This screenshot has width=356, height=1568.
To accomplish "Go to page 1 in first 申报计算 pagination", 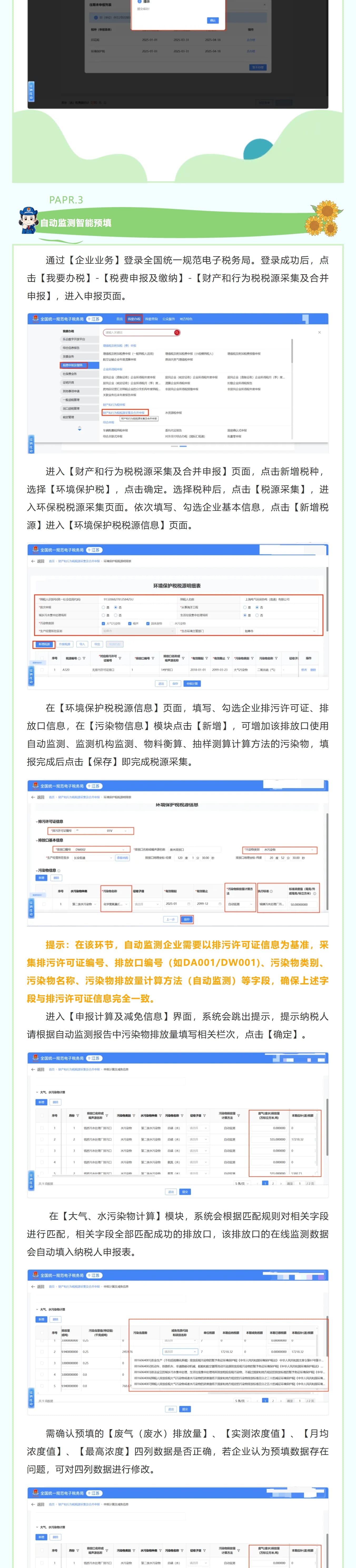I will pos(265,1183).
